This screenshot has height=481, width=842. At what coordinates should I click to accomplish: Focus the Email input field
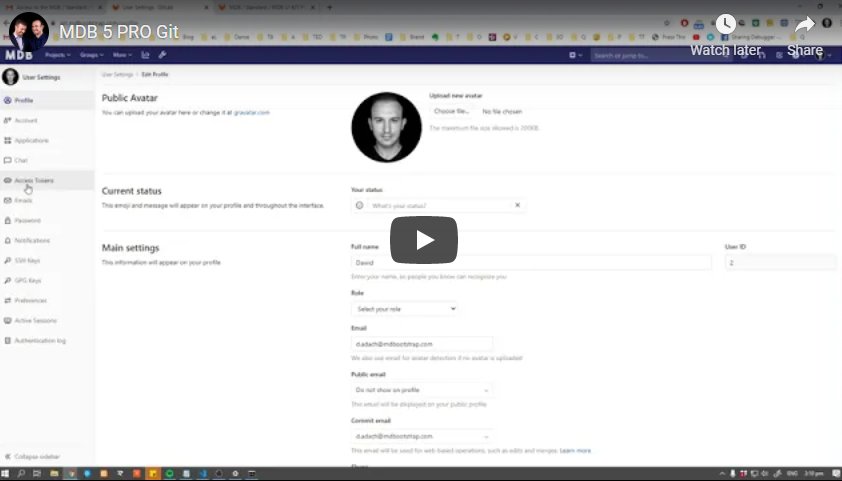[x=422, y=344]
